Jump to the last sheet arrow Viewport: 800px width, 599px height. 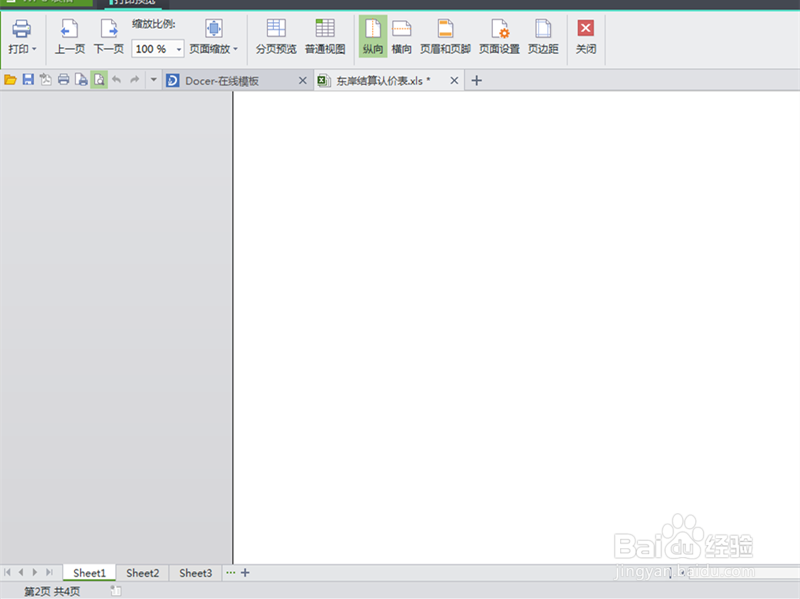point(49,572)
